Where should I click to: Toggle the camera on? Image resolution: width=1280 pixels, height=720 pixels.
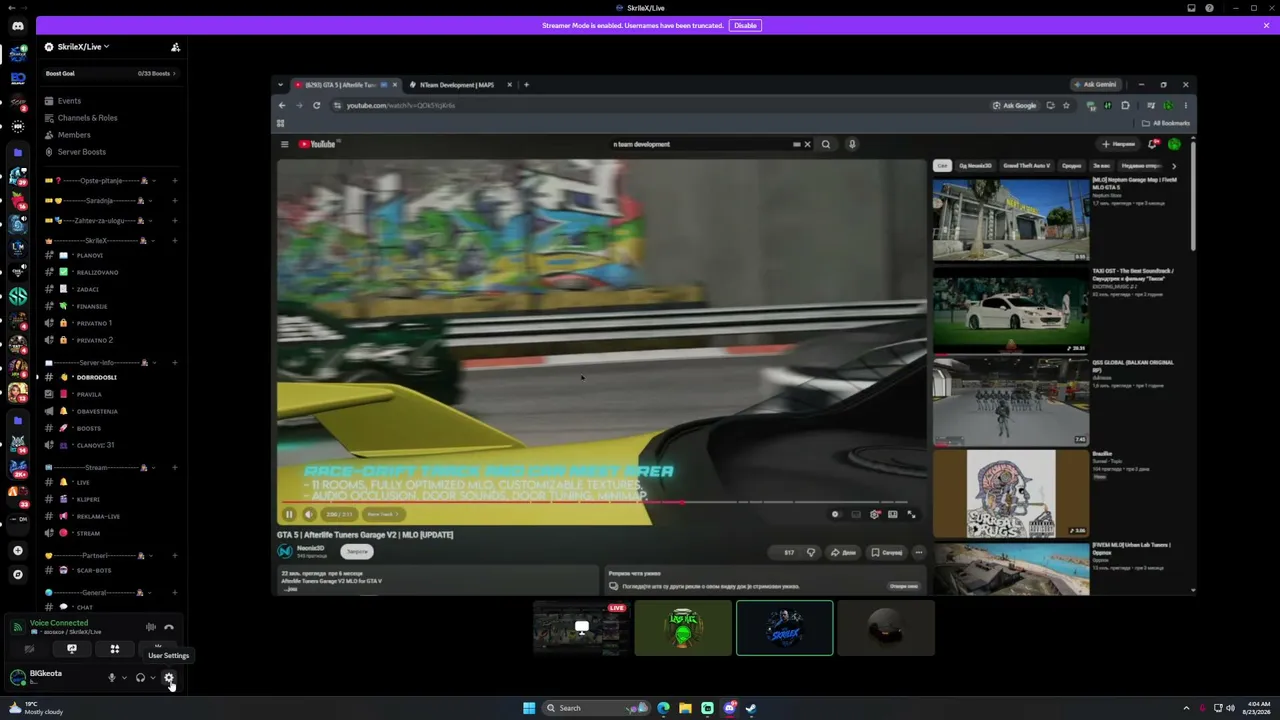point(29,649)
